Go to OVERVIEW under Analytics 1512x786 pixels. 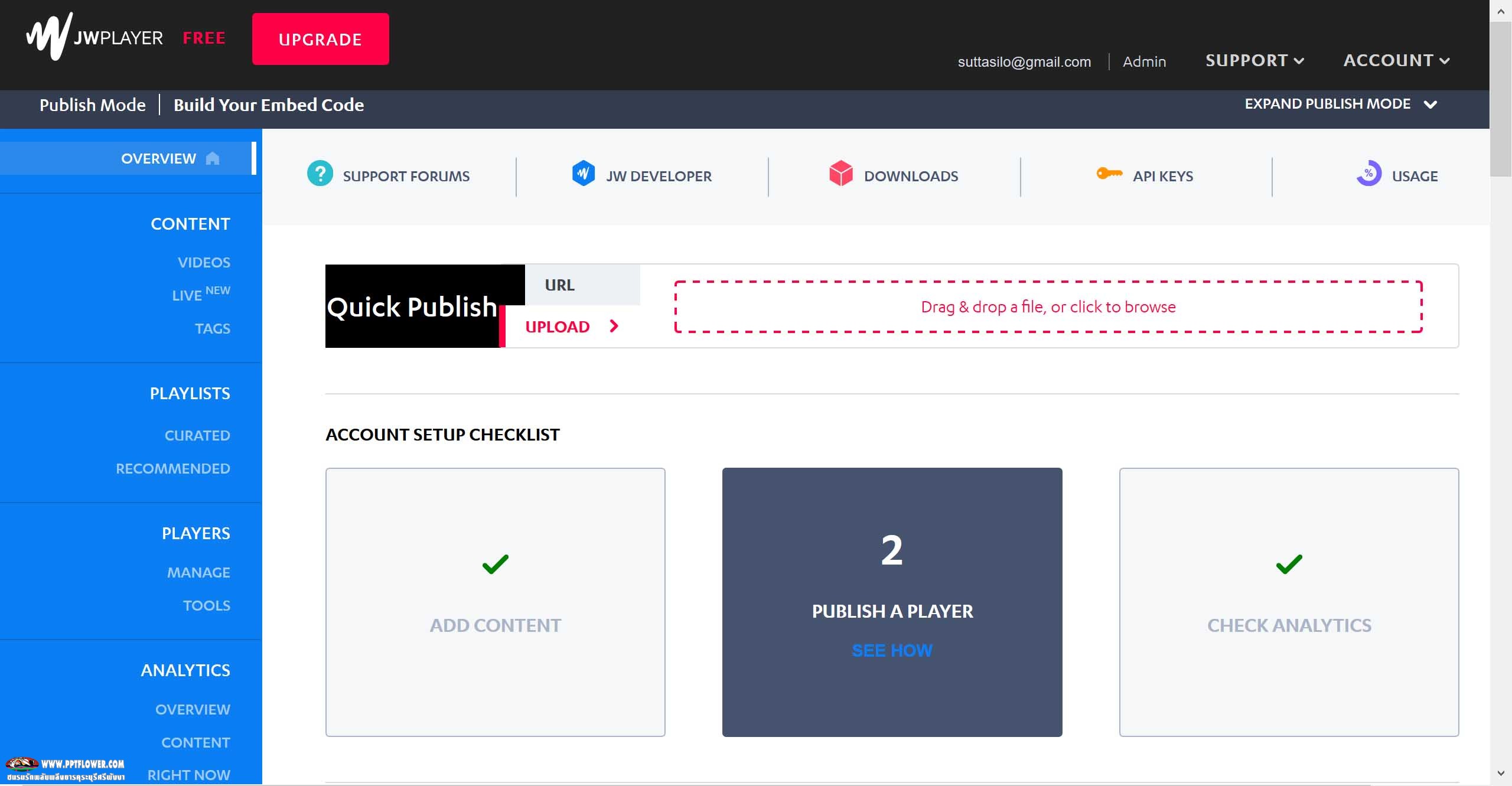coord(193,709)
